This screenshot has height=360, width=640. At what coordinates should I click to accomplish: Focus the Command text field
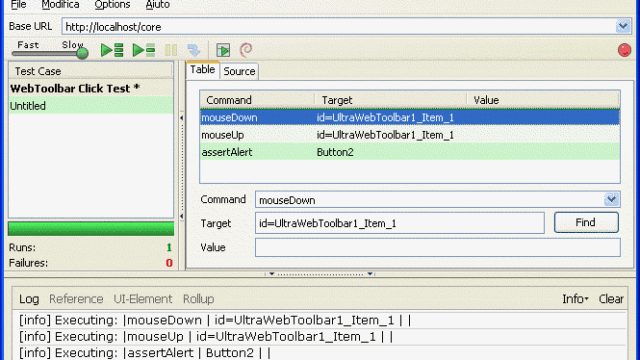click(x=430, y=200)
